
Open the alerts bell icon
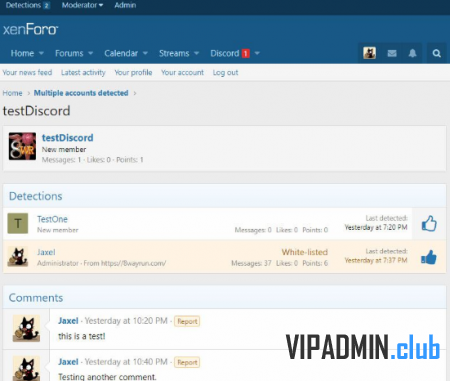[412, 53]
